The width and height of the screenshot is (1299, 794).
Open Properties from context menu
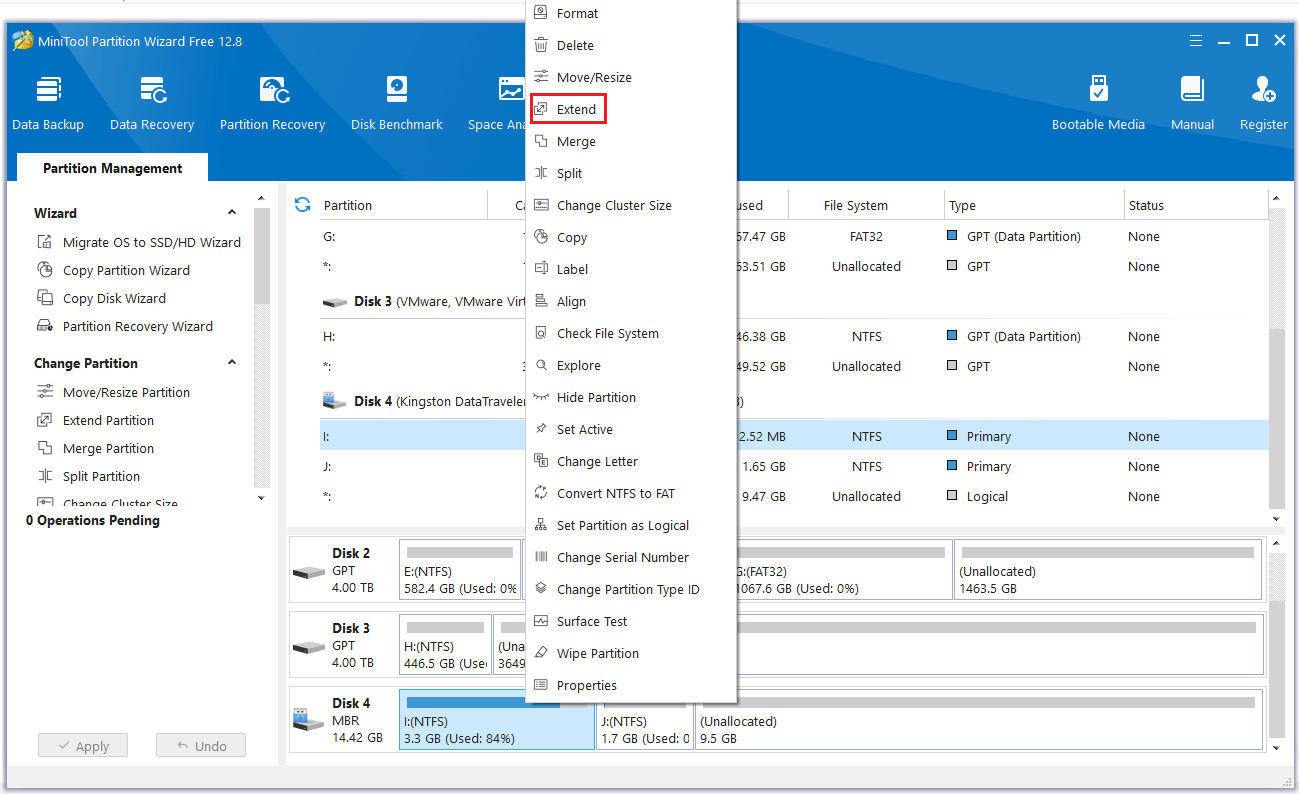[x=632, y=685]
